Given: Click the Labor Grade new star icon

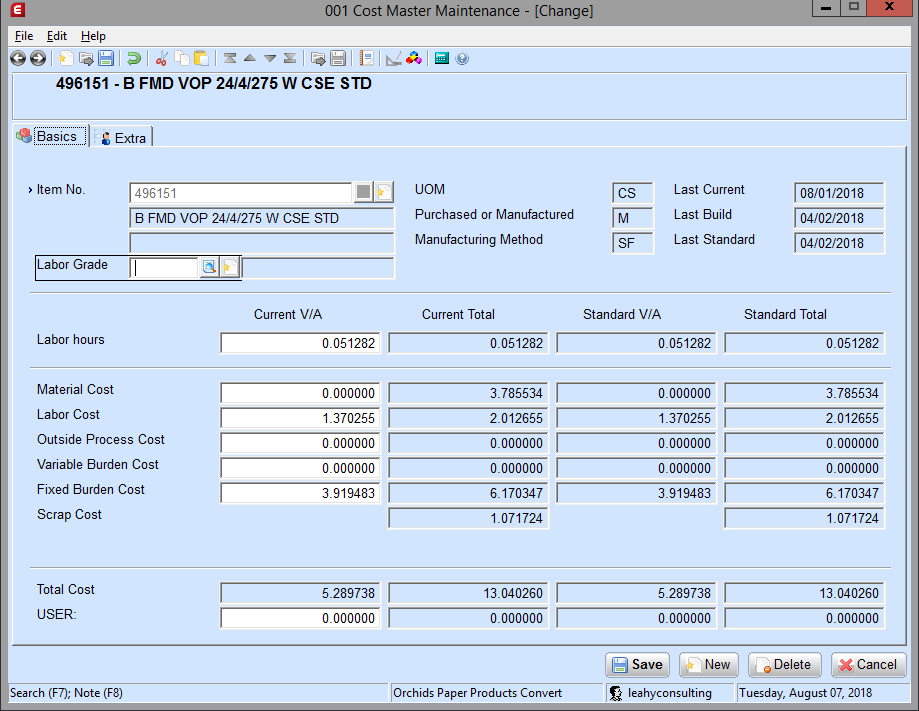Looking at the screenshot, I should [x=230, y=267].
